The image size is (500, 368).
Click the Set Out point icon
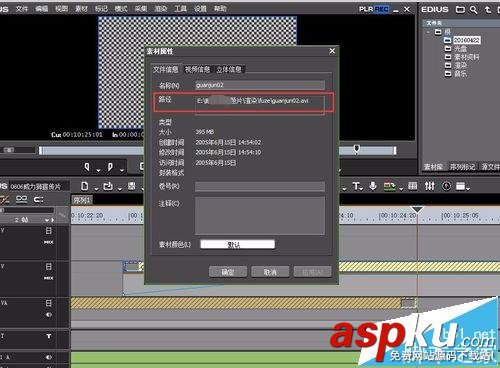[110, 167]
